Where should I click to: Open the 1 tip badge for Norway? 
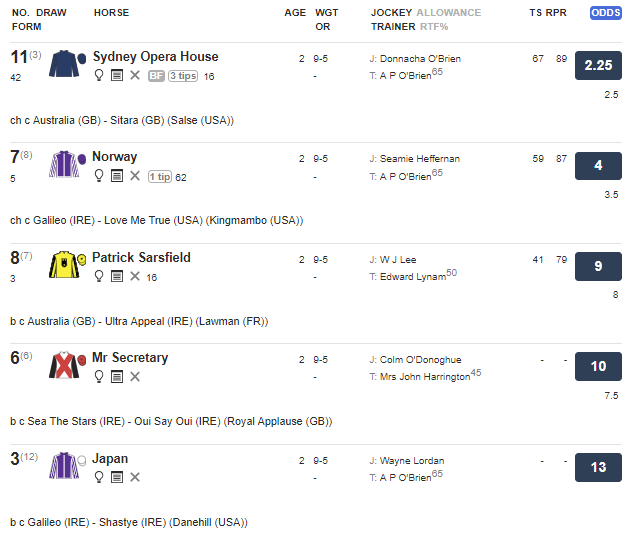click(160, 177)
